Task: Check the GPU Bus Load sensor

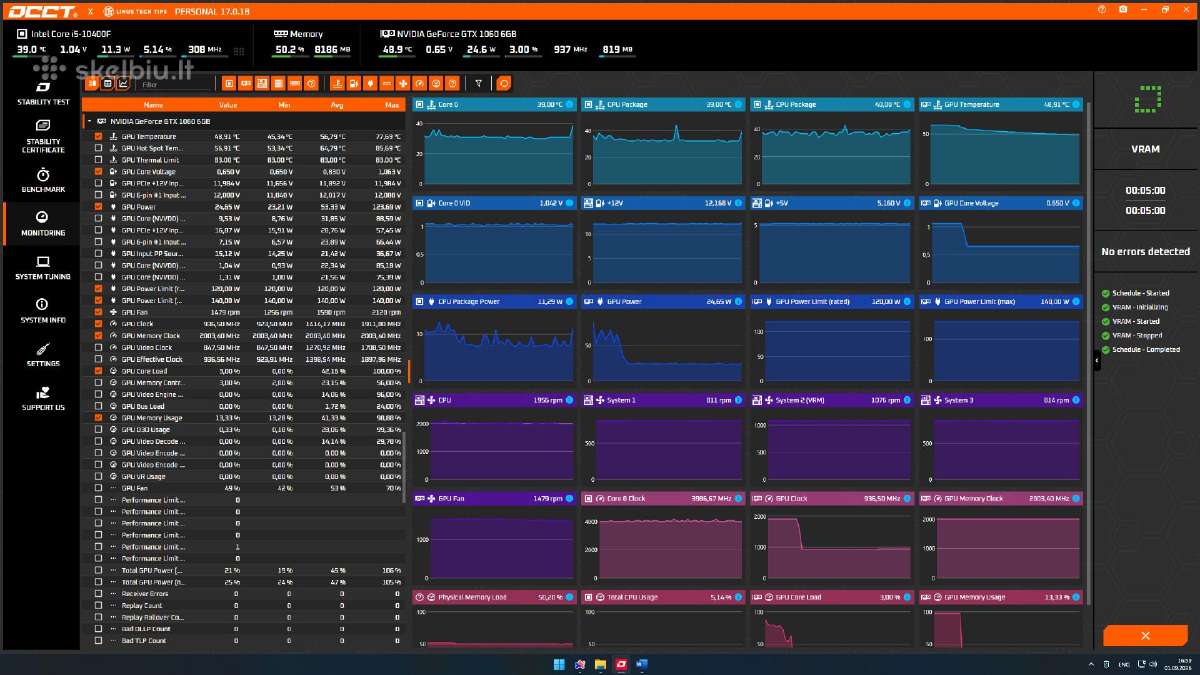Action: coord(98,406)
